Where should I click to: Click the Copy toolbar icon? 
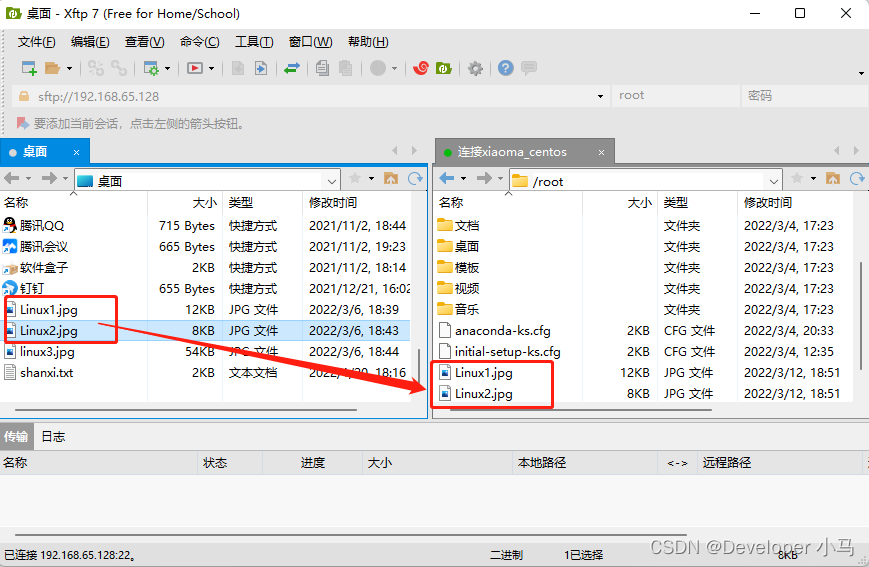[323, 68]
